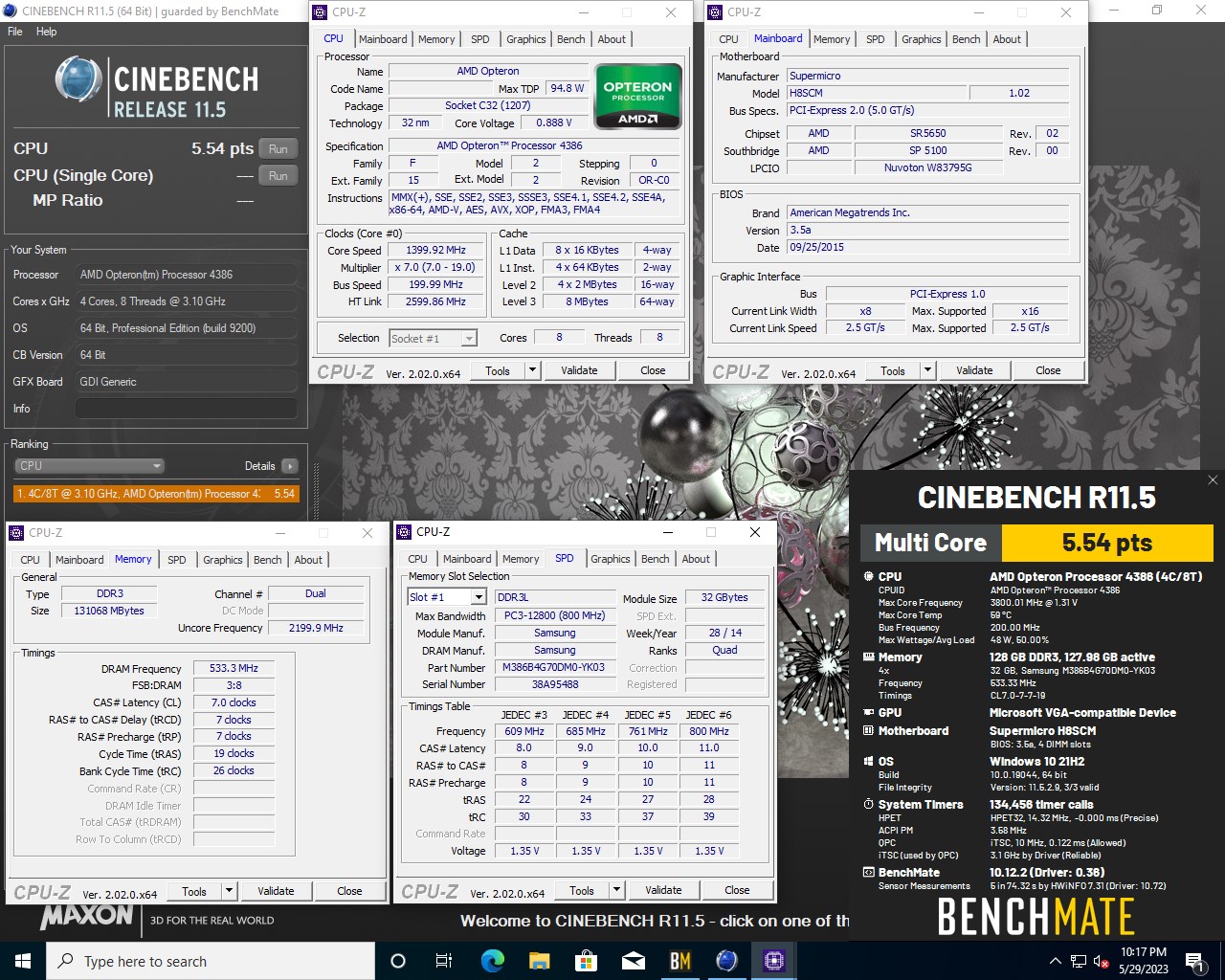Screen dimensions: 1225x980
Task: Open Slot #1 dropdown in SPD window
Action: click(449, 597)
